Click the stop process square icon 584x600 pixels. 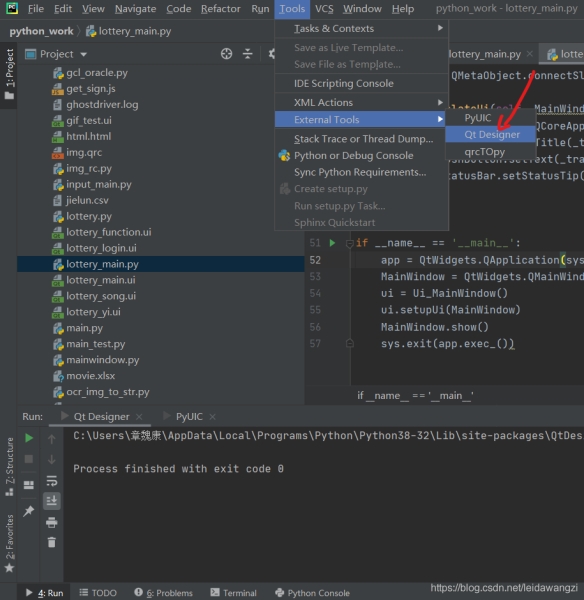(x=29, y=459)
